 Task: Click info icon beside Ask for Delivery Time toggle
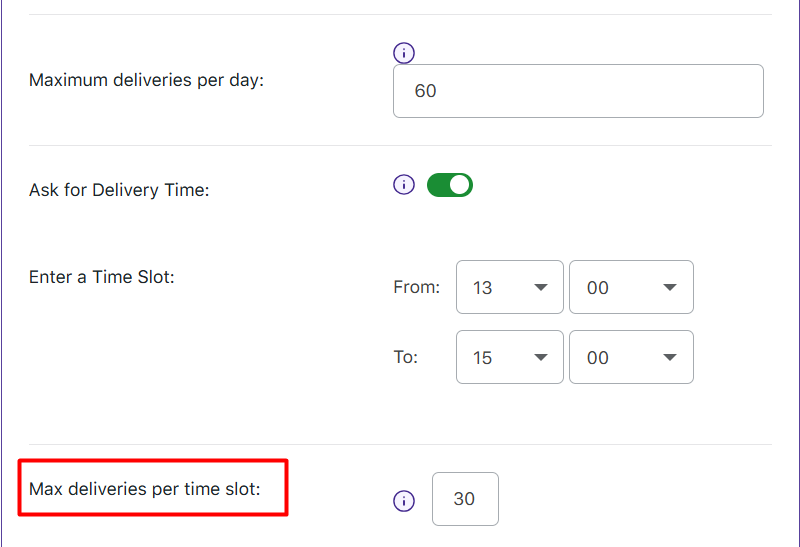point(404,185)
